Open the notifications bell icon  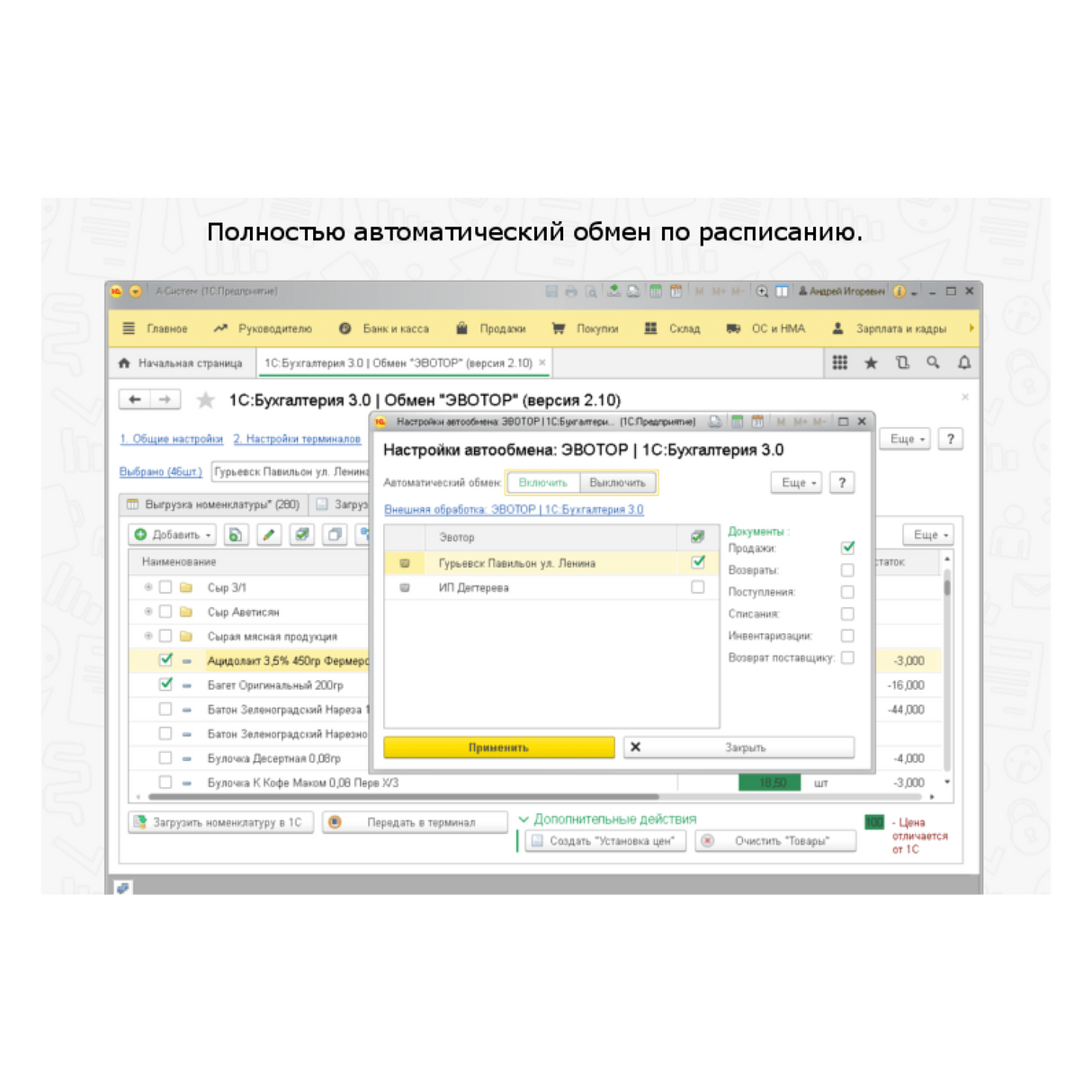click(964, 363)
